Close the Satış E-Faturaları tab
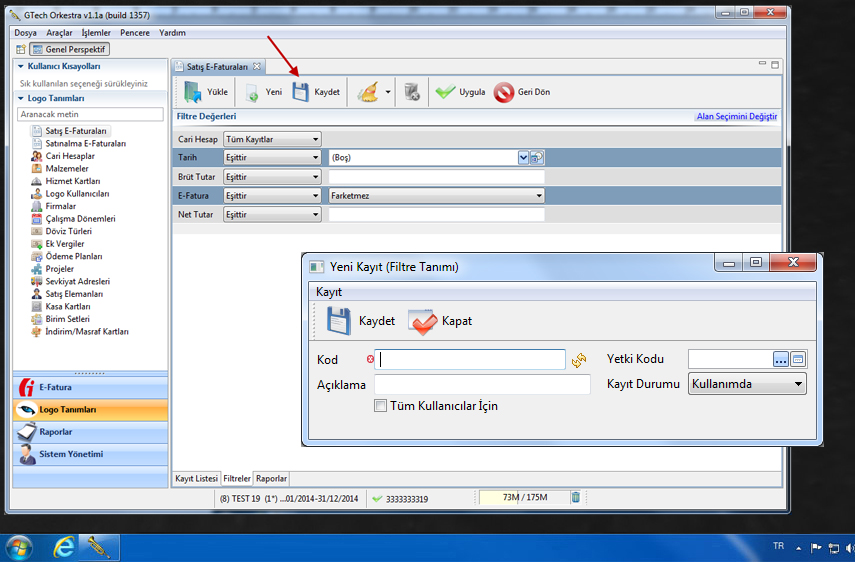The image size is (855, 562). point(256,66)
